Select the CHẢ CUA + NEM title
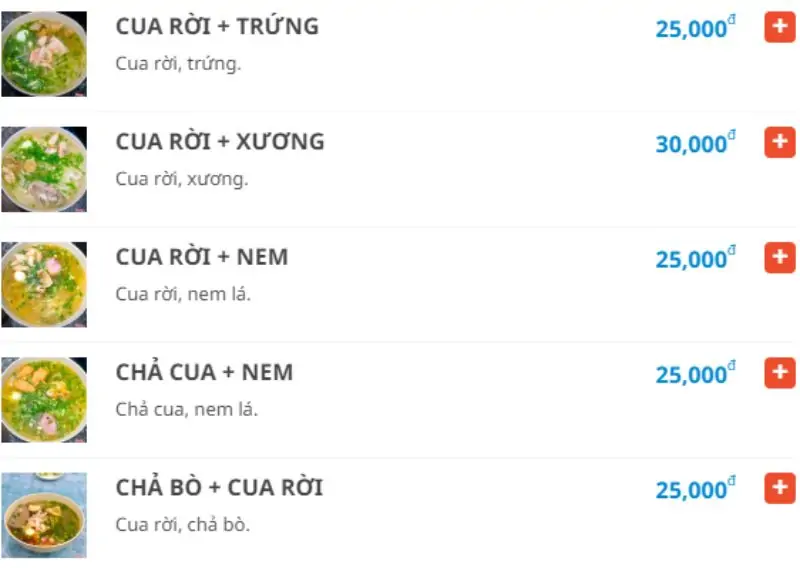 point(204,373)
